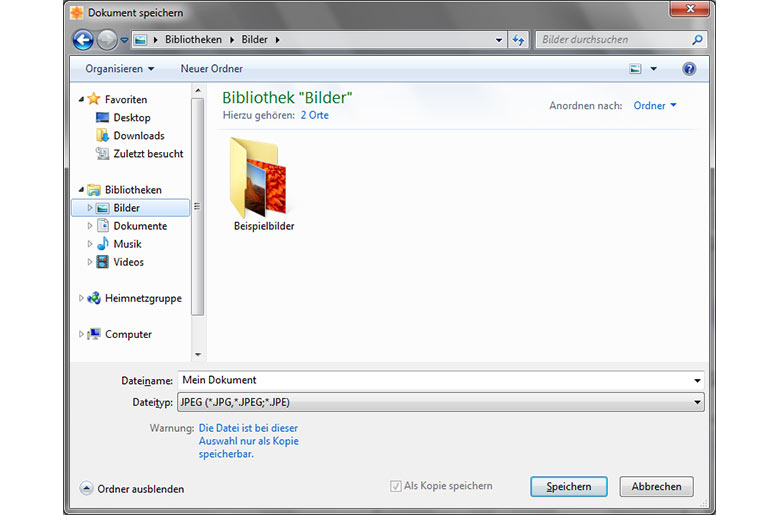Expand the Dokumente library node
The height and width of the screenshot is (515, 780).
point(90,225)
